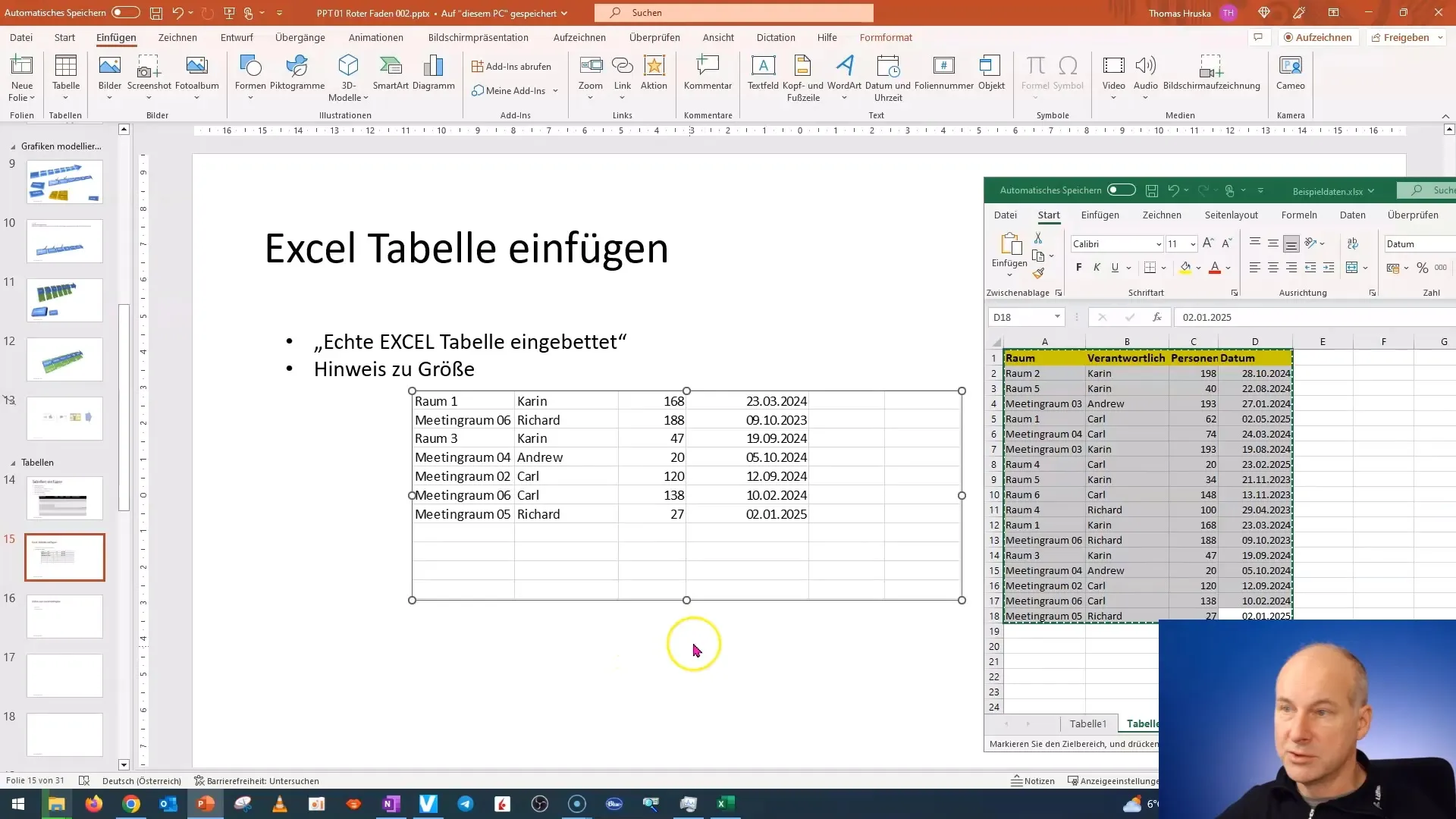
Task: Open Excel font name Calibri dropdown
Action: coord(1159,244)
